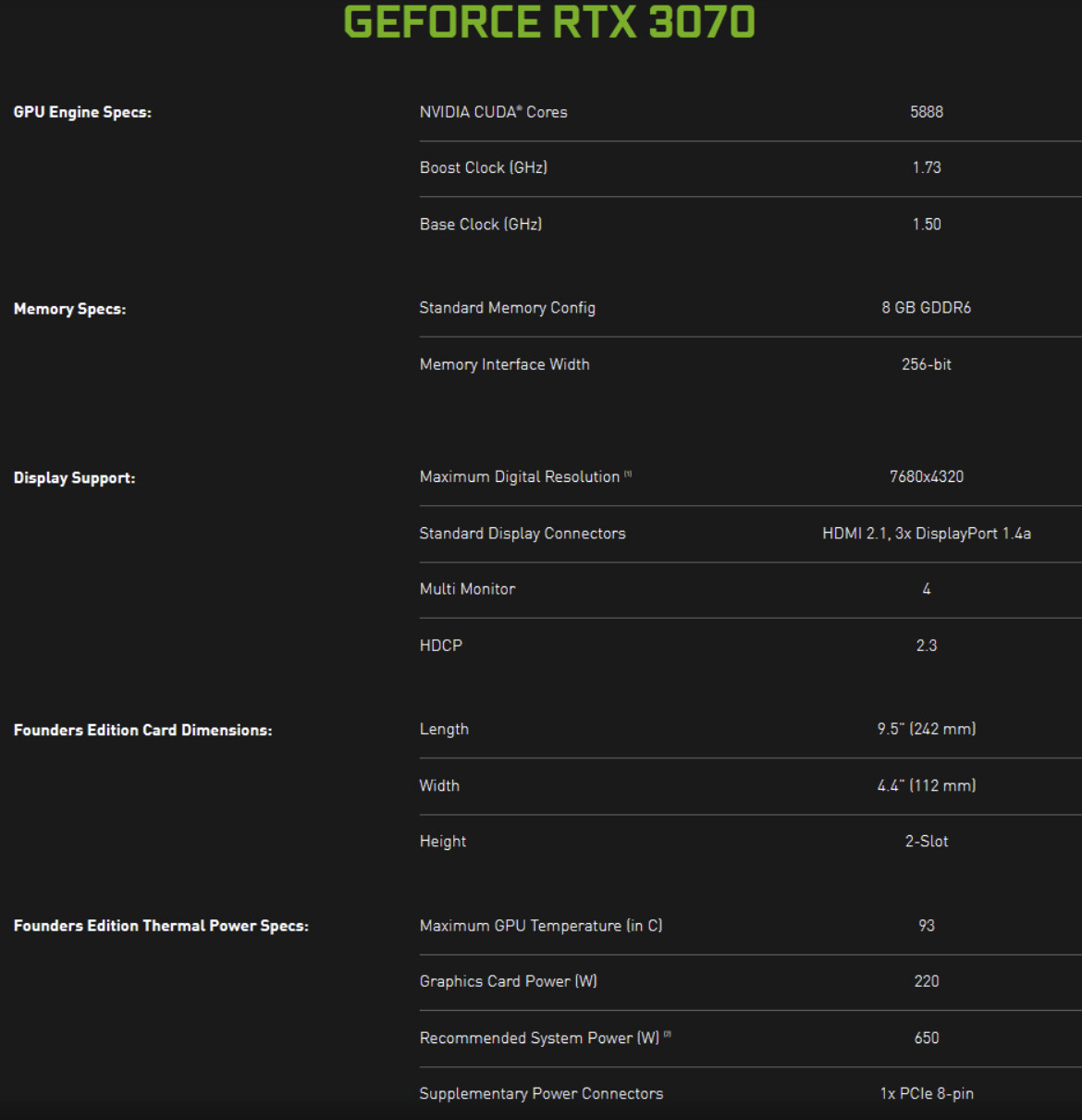This screenshot has height=1120, width=1082.
Task: Click Founders Edition Thermal Power Specs label
Action: point(161,926)
